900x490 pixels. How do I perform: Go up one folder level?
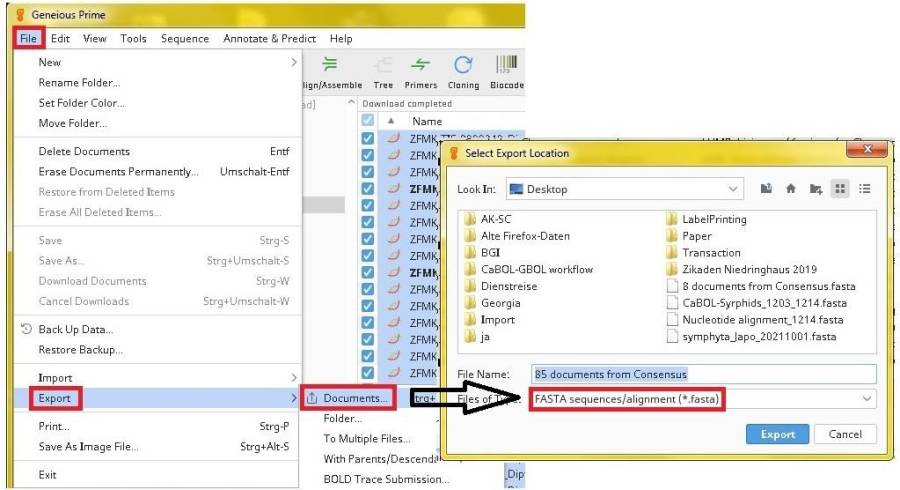[766, 188]
